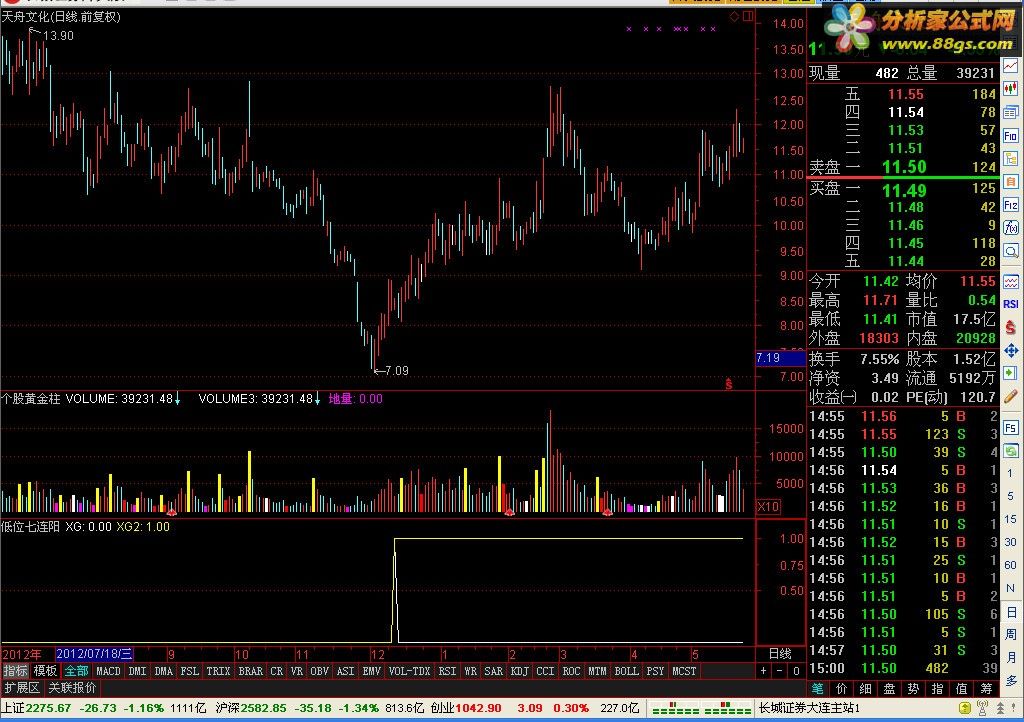This screenshot has width=1024, height=722.
Task: Open the quote list window icon
Action: (1010, 112)
